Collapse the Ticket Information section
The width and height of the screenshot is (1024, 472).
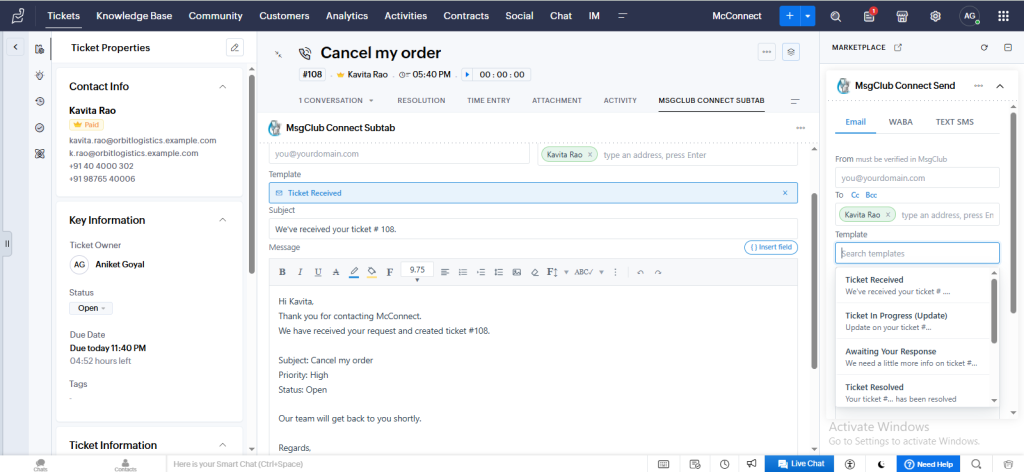(x=223, y=445)
